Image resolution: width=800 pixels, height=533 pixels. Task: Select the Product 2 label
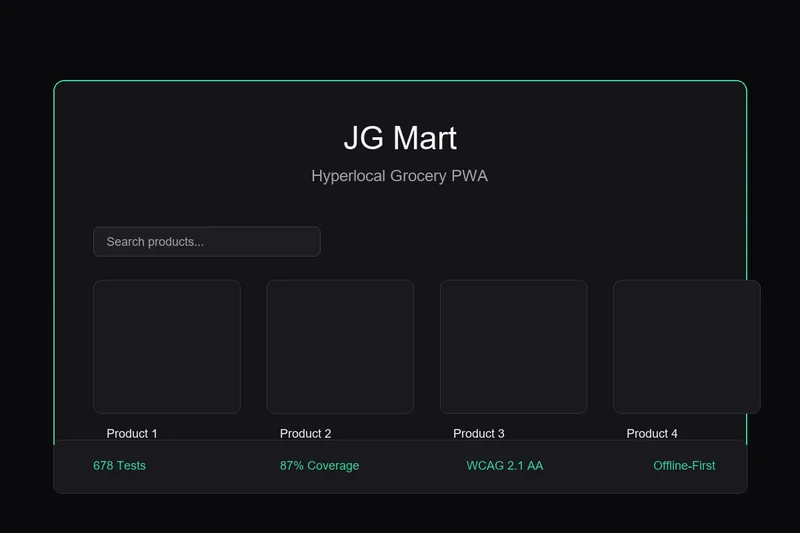click(305, 434)
